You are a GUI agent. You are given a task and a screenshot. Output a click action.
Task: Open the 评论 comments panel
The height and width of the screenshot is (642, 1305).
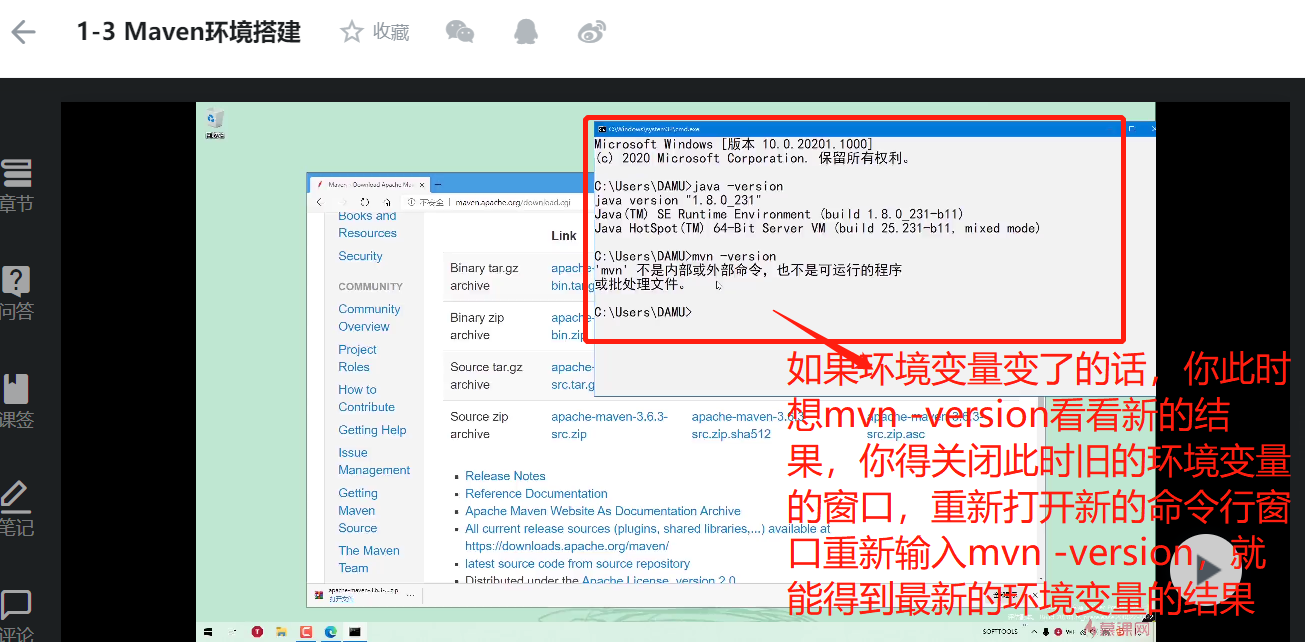tap(16, 615)
